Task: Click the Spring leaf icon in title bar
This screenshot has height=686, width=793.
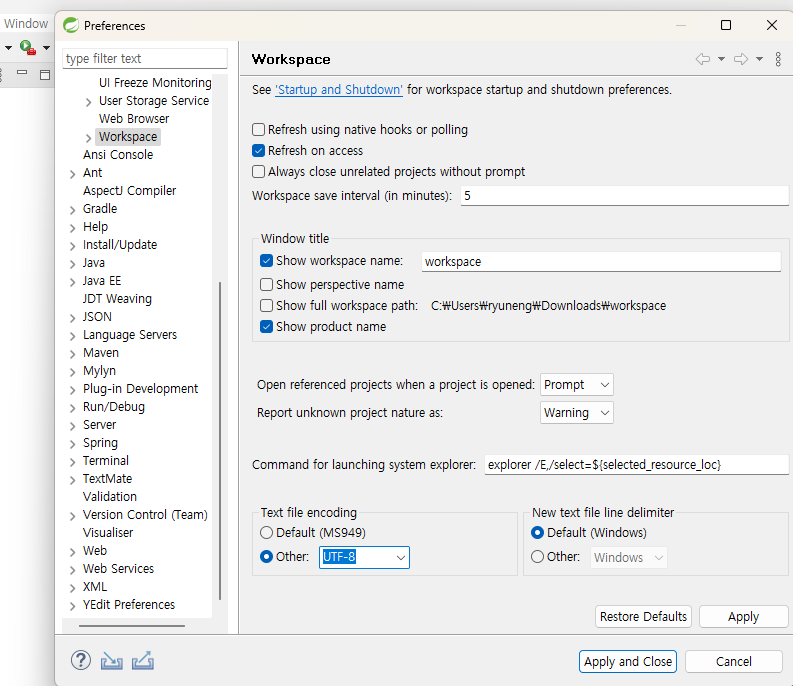Action: coord(71,25)
